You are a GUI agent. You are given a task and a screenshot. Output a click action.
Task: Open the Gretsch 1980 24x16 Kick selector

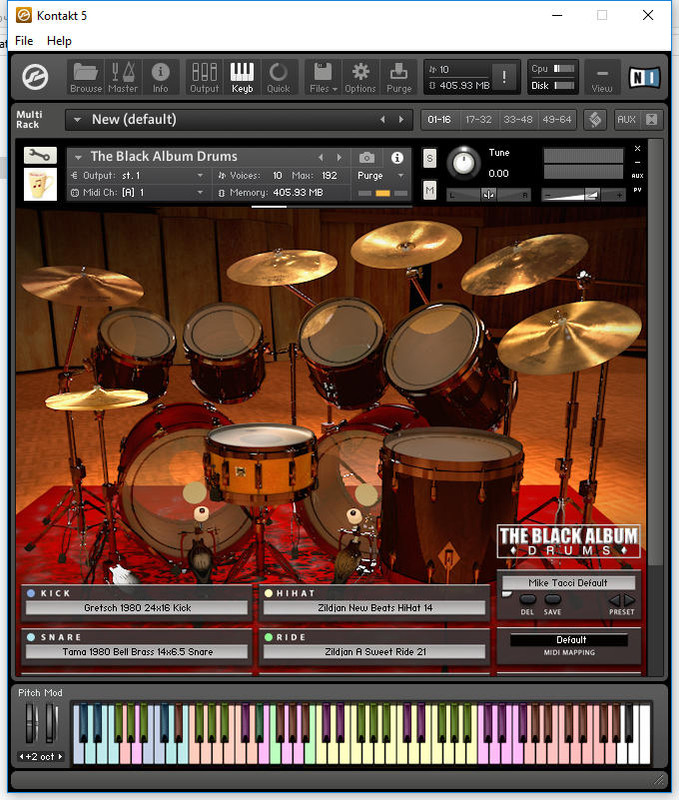(137, 608)
